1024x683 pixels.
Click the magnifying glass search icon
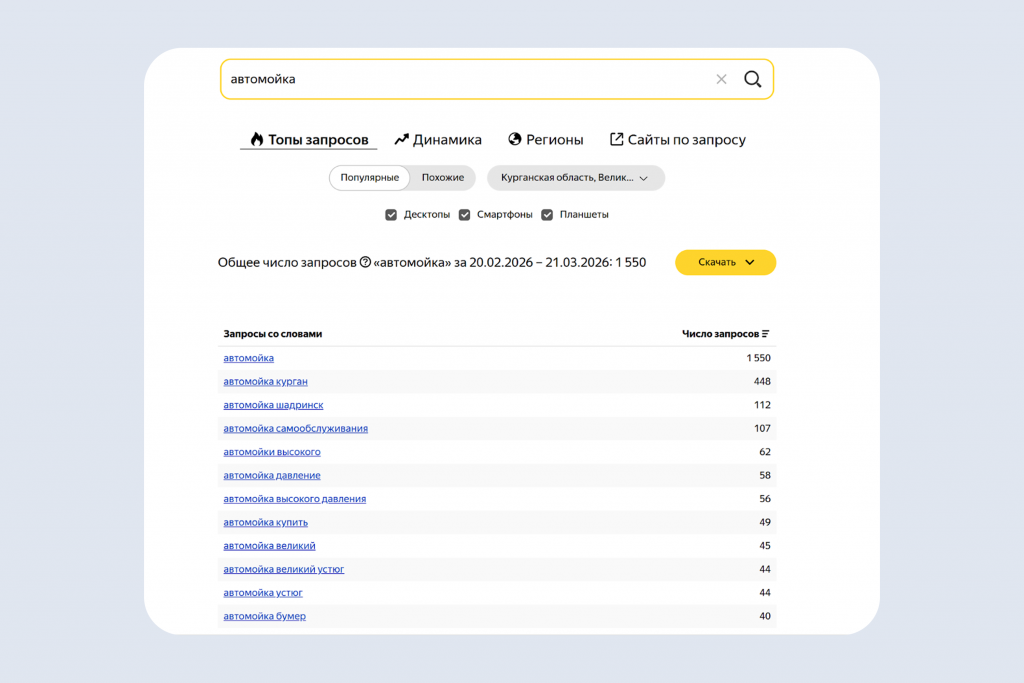[752, 79]
